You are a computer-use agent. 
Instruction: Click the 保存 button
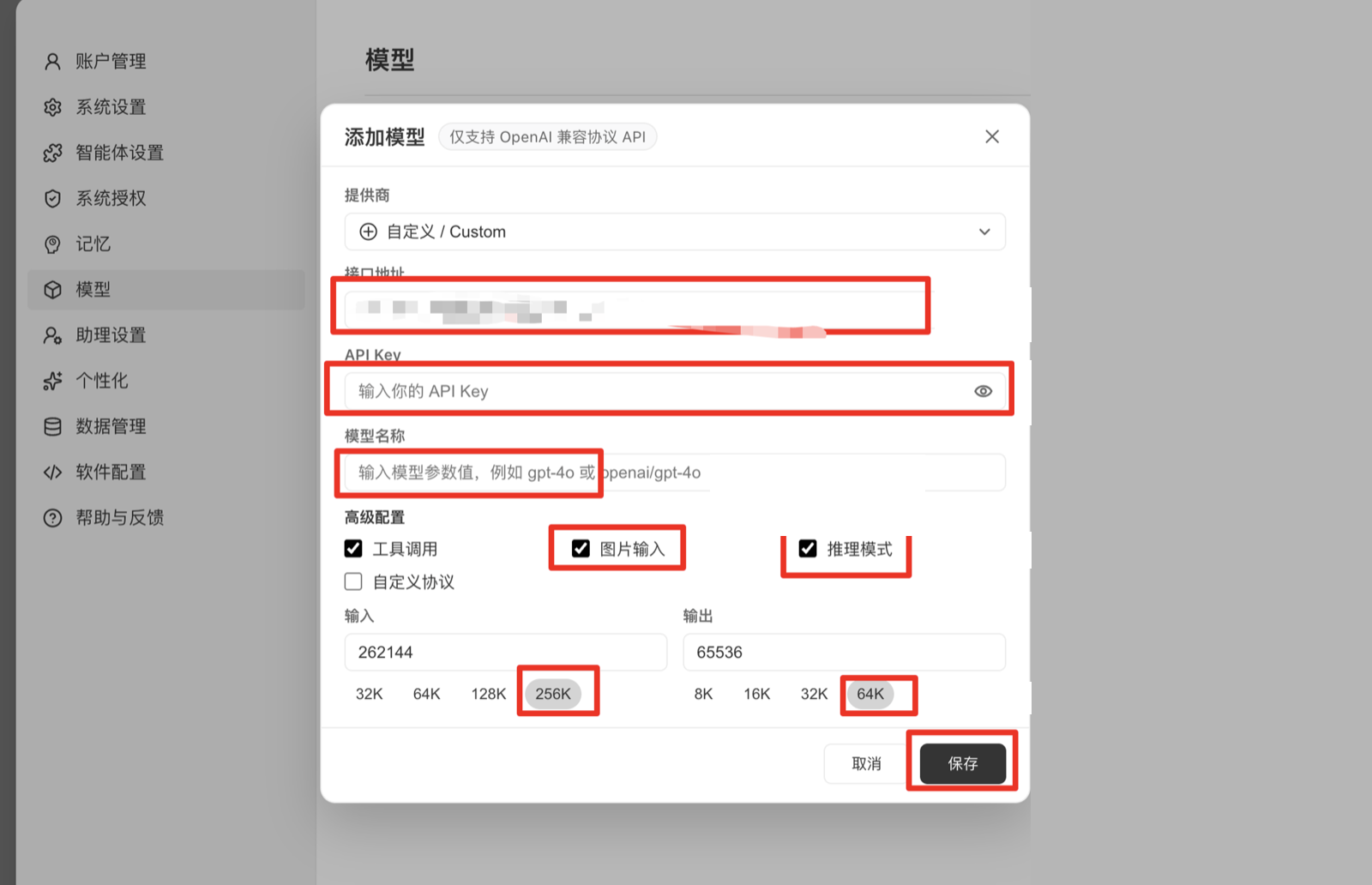coord(962,763)
